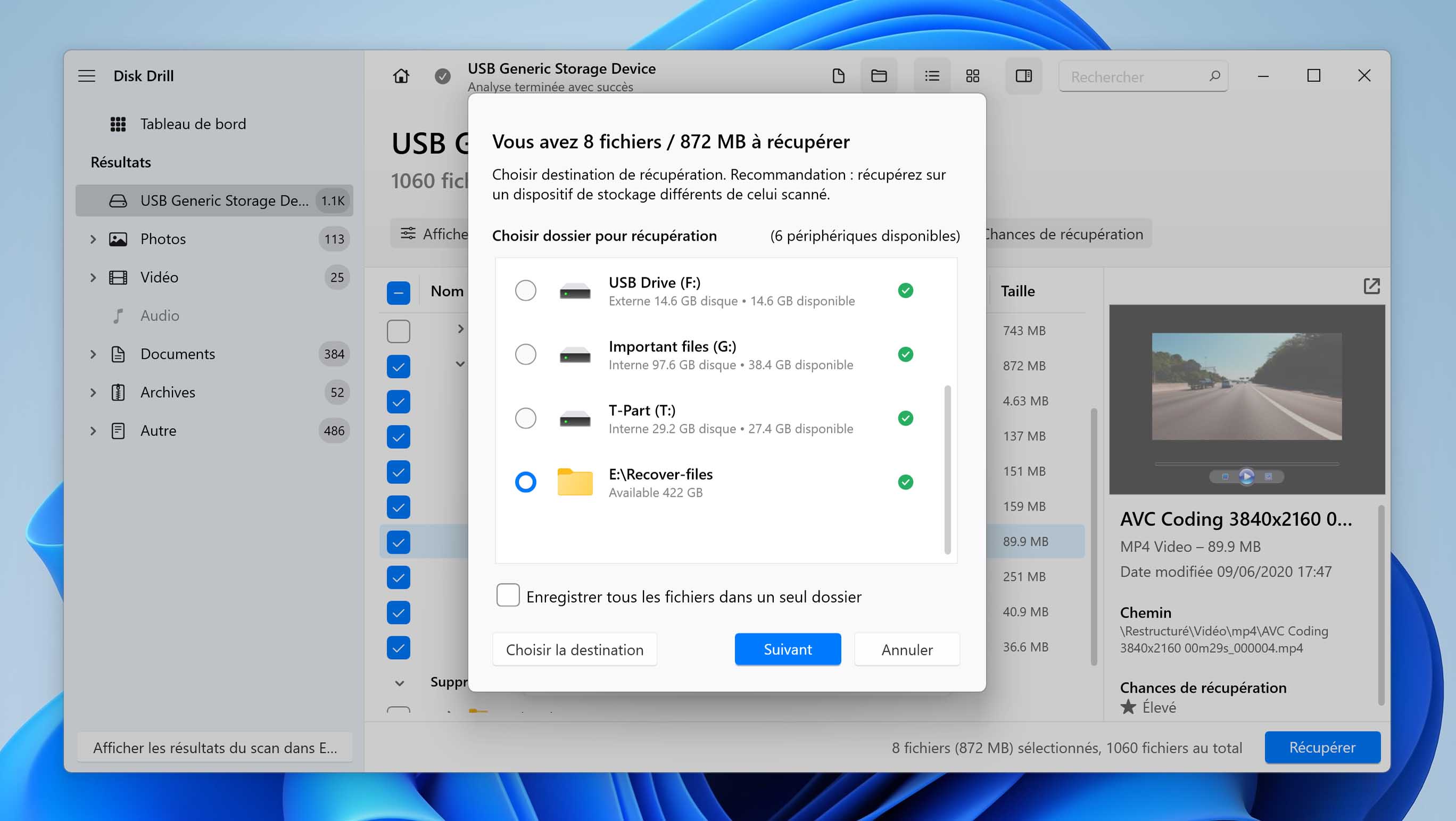Switch to the folder view icon
The image size is (1456, 821).
click(x=879, y=76)
